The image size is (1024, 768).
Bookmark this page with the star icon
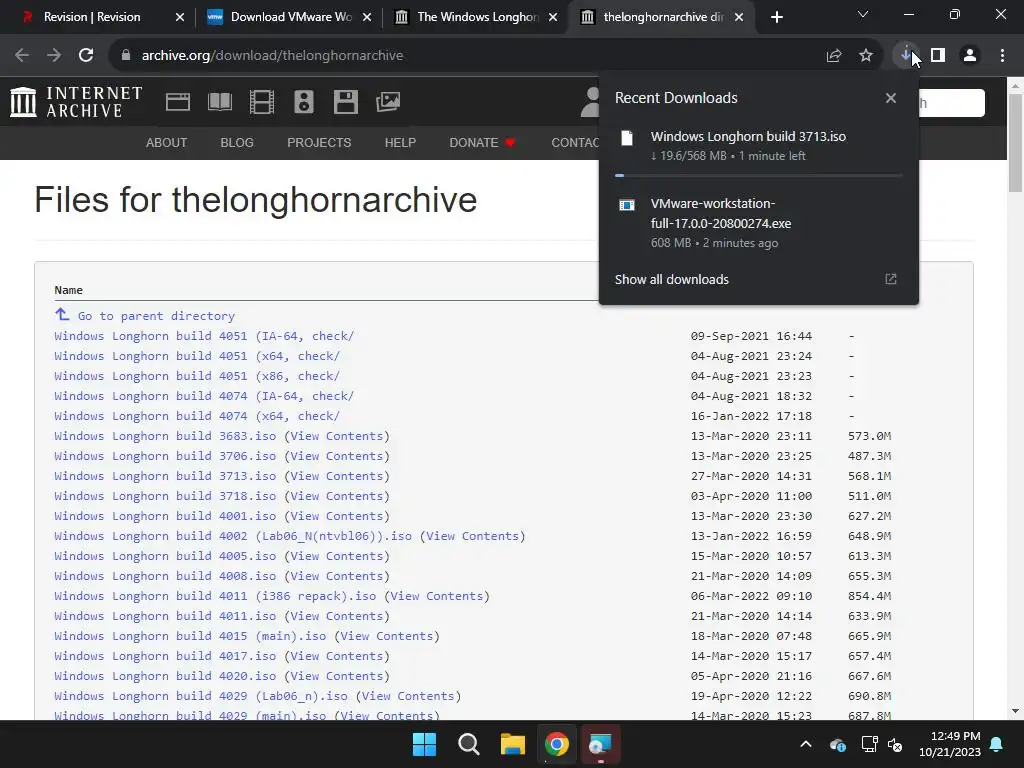[866, 56]
